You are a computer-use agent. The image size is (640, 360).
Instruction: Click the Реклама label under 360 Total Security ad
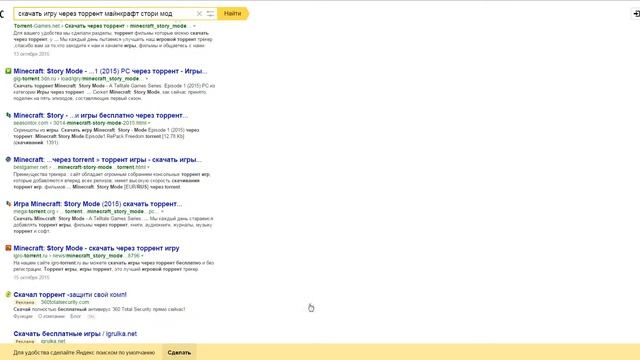click(25, 302)
